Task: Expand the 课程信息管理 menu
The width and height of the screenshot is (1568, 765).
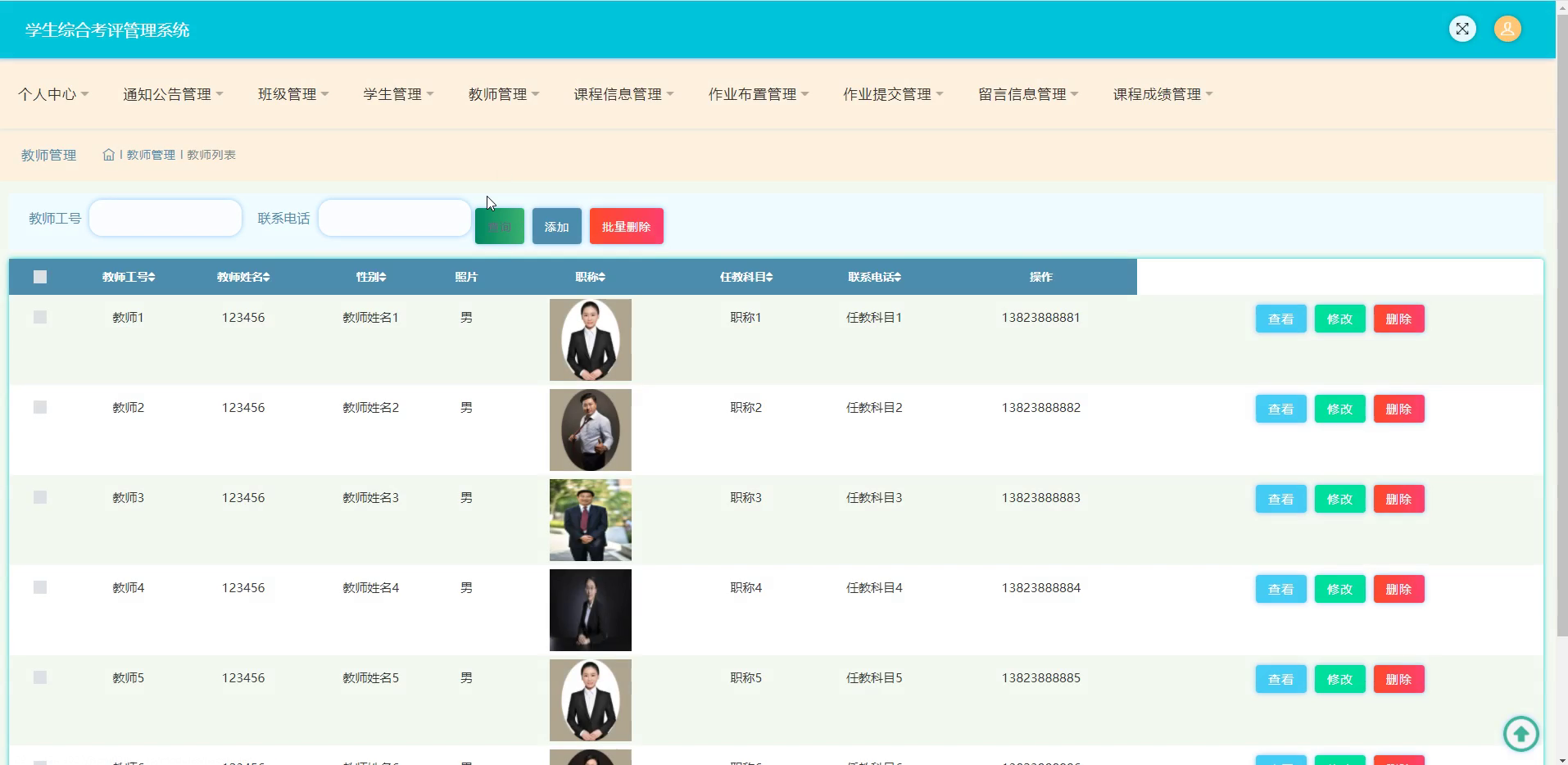Action: [623, 94]
